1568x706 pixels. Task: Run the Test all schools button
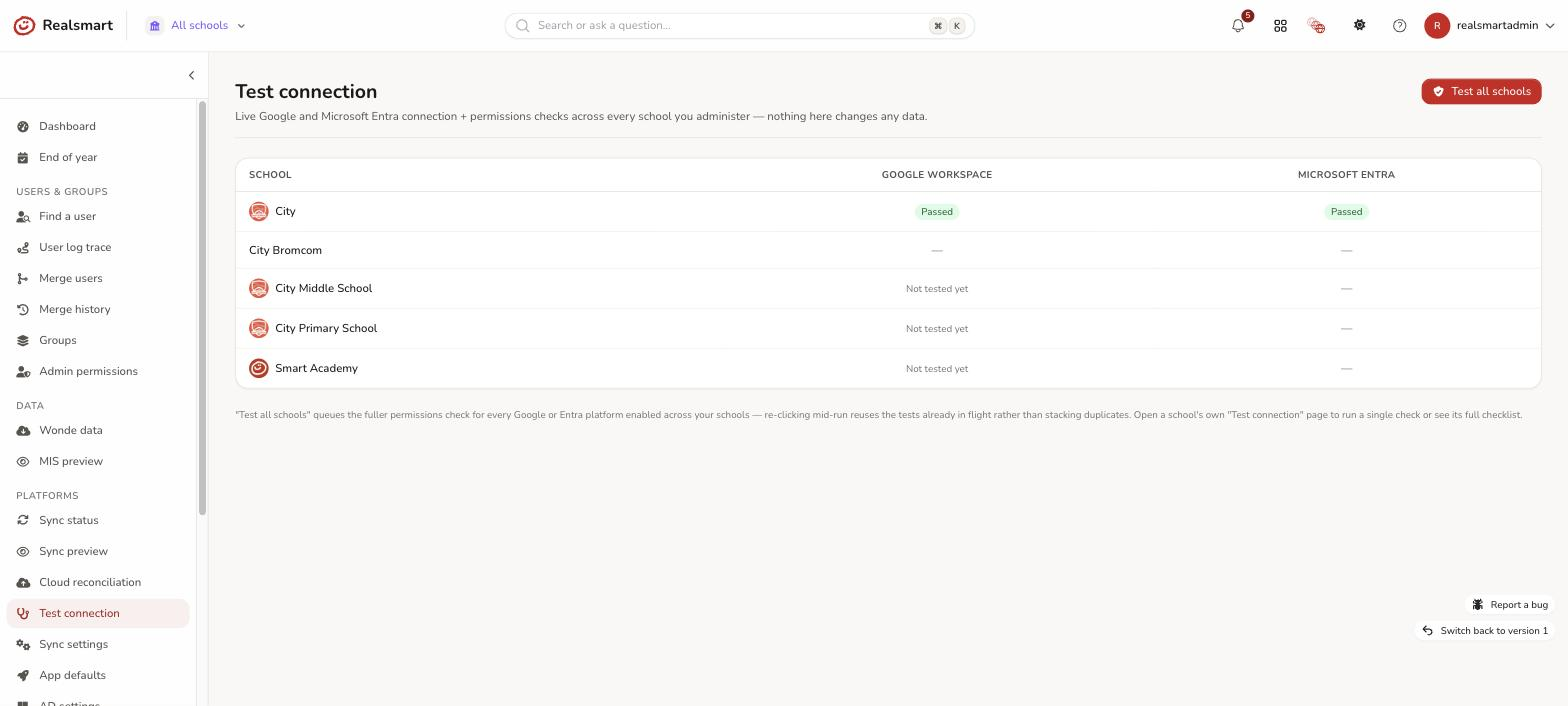tap(1481, 91)
